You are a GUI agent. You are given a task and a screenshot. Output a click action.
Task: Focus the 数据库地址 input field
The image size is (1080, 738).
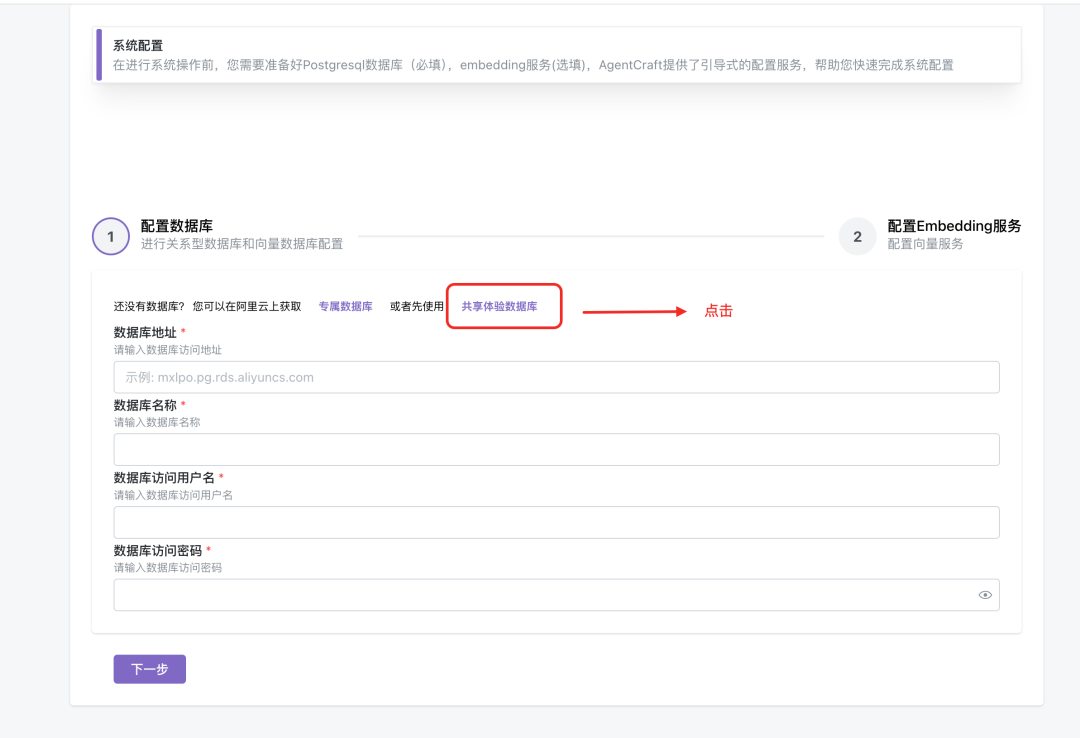(x=557, y=377)
